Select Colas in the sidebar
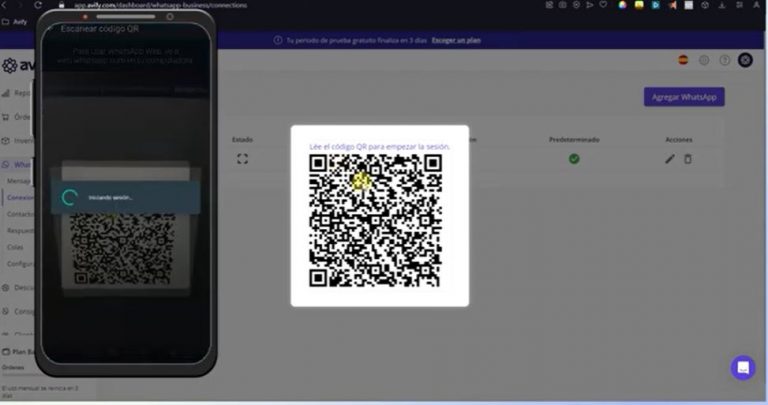Screen dimensions: 768x405 (x=15, y=247)
